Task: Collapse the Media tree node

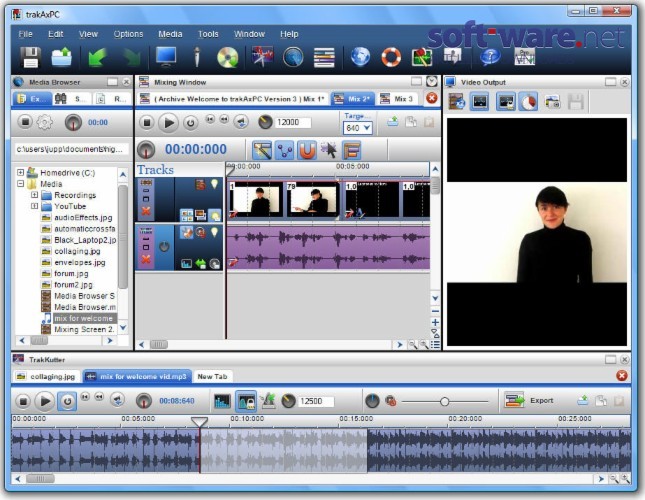Action: 20,184
